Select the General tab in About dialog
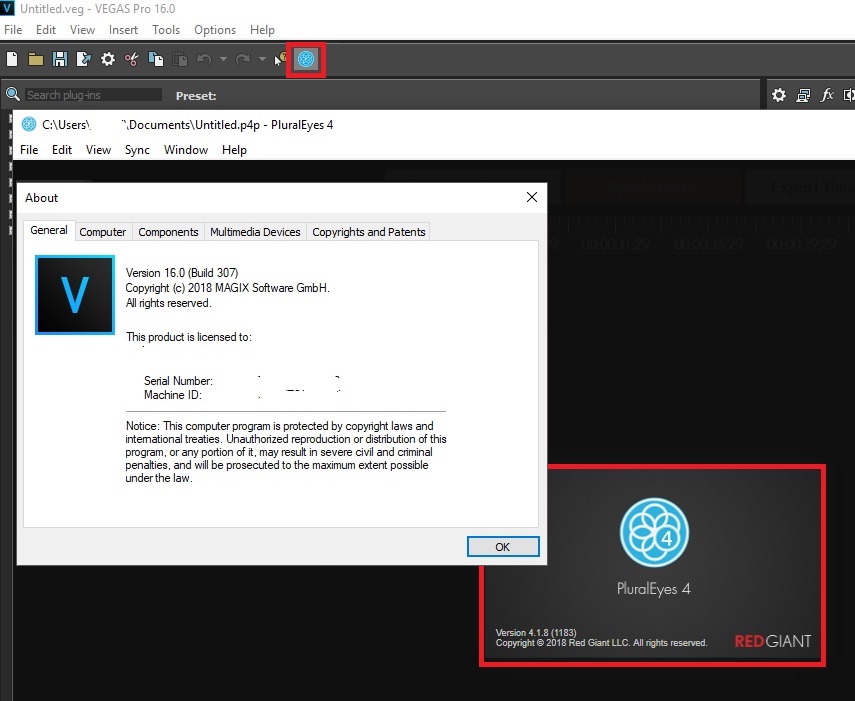The width and height of the screenshot is (855, 701). [x=49, y=230]
